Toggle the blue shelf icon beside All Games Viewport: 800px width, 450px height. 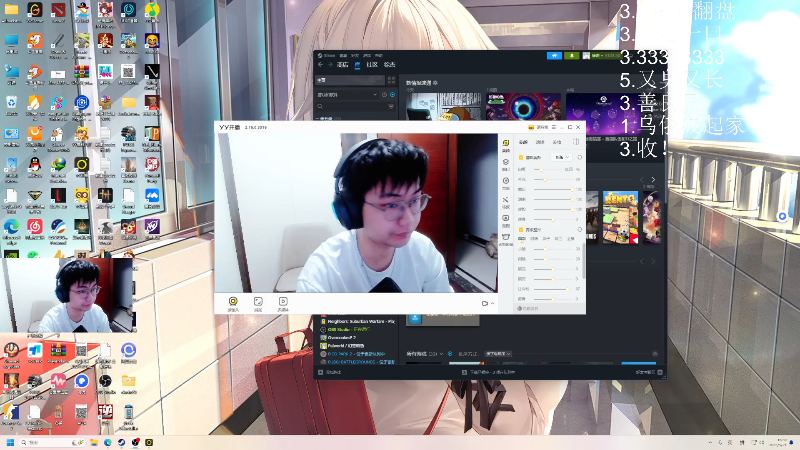[450, 354]
